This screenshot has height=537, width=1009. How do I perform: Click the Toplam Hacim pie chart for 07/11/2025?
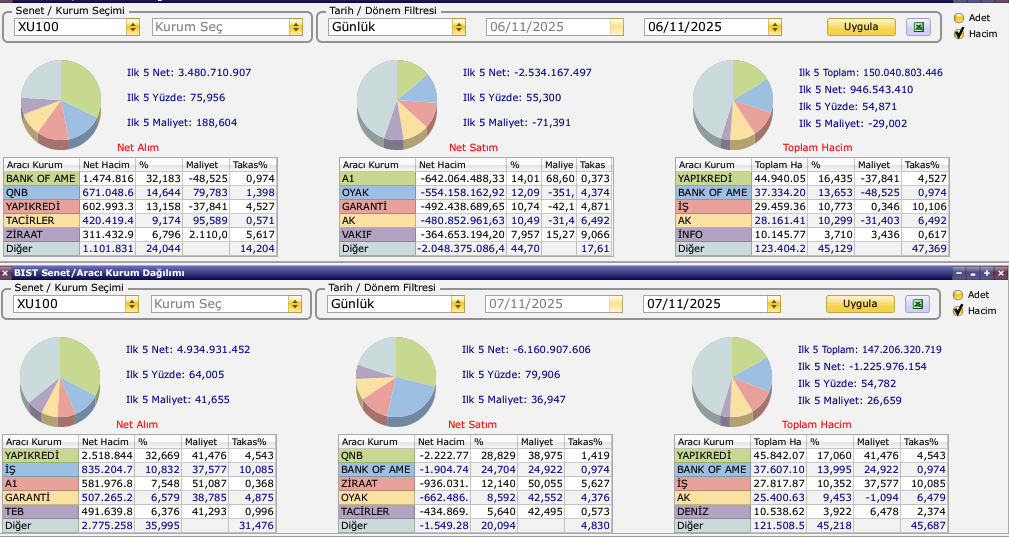733,378
